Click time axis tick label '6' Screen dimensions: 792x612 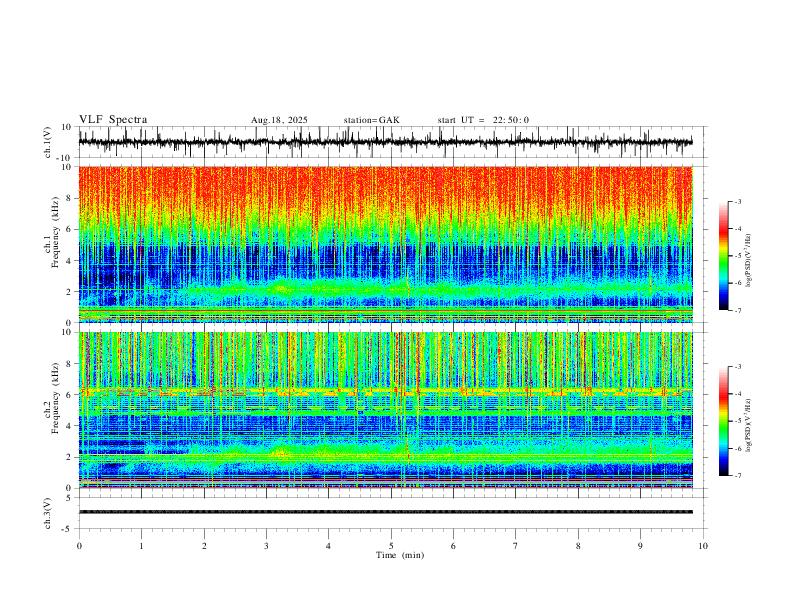point(453,546)
